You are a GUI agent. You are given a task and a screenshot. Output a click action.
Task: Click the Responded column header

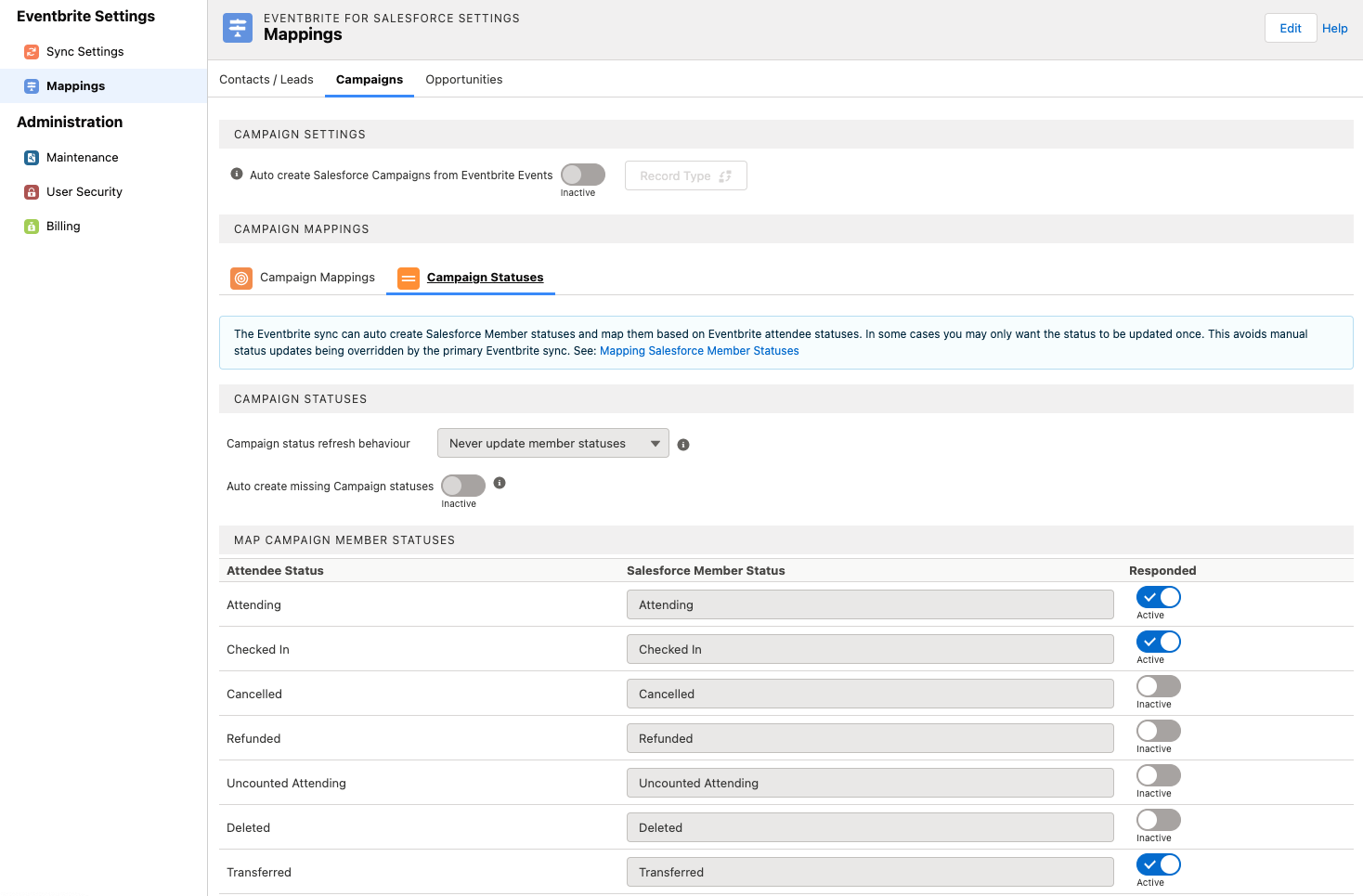pos(1162,571)
